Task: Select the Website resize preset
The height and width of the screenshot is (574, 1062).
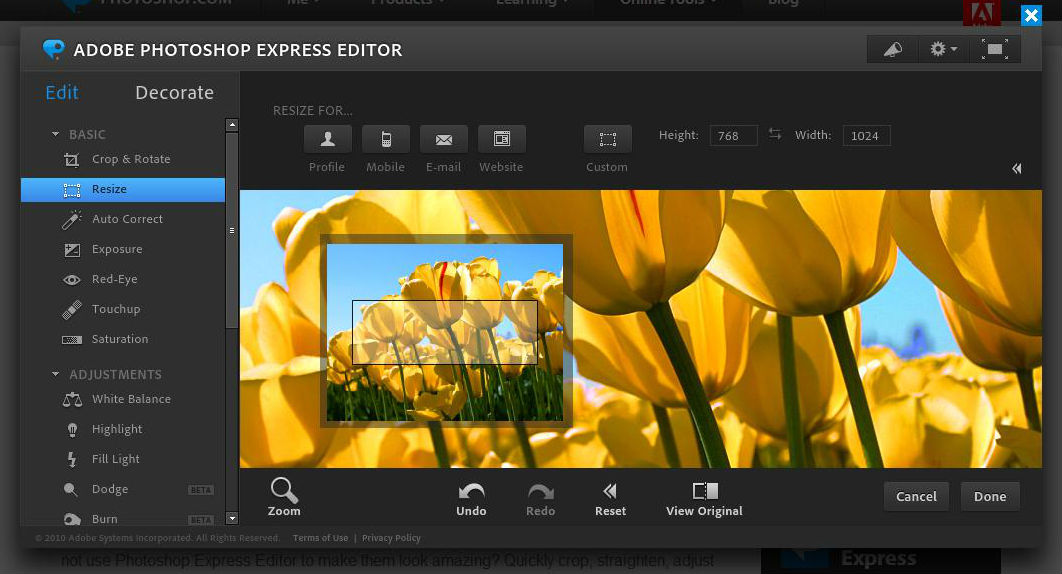Action: pos(501,139)
